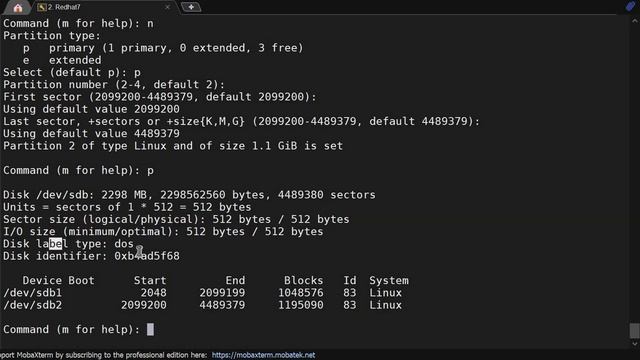Click the paperclip icon at top right
The image size is (640, 360).
click(x=630, y=7)
